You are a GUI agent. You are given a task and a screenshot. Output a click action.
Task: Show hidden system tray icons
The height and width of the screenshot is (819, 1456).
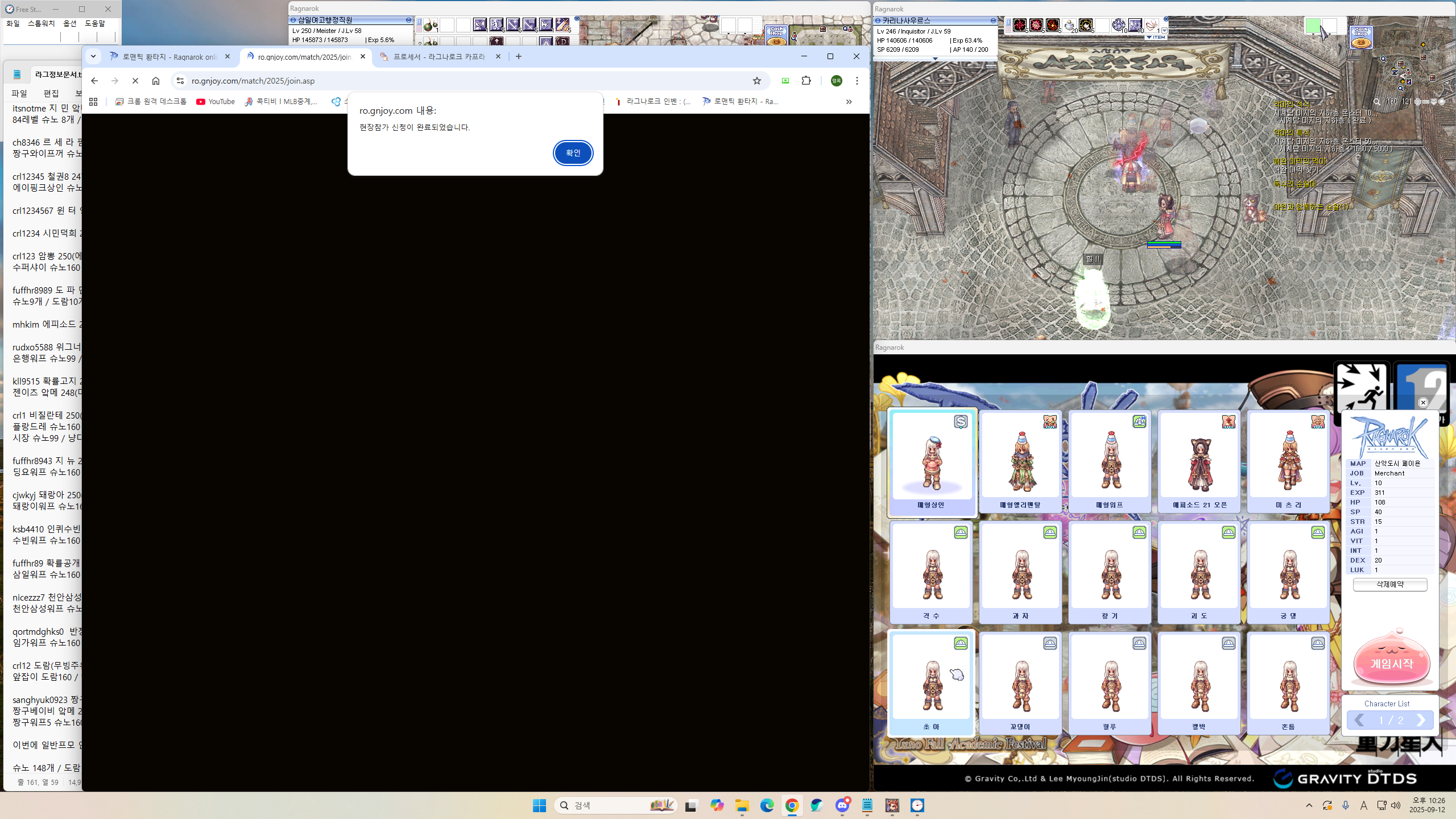point(1309,805)
